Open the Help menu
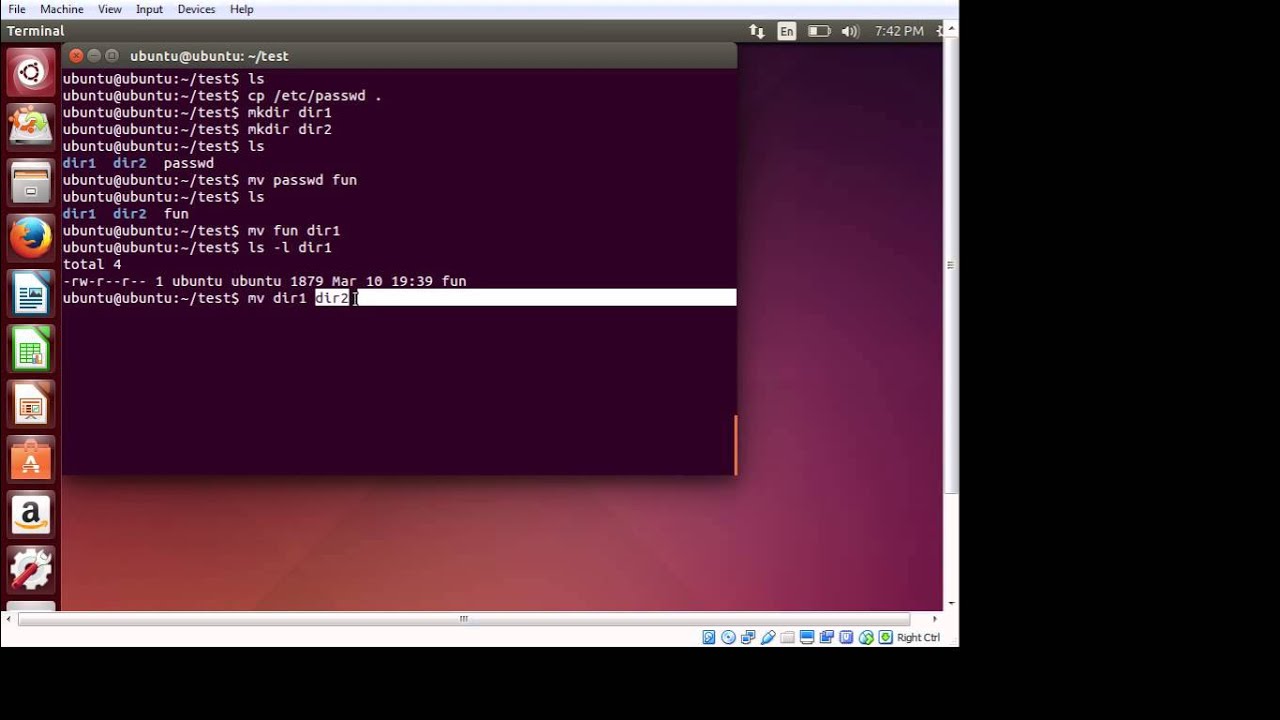Viewport: 1280px width, 720px height. point(242,9)
